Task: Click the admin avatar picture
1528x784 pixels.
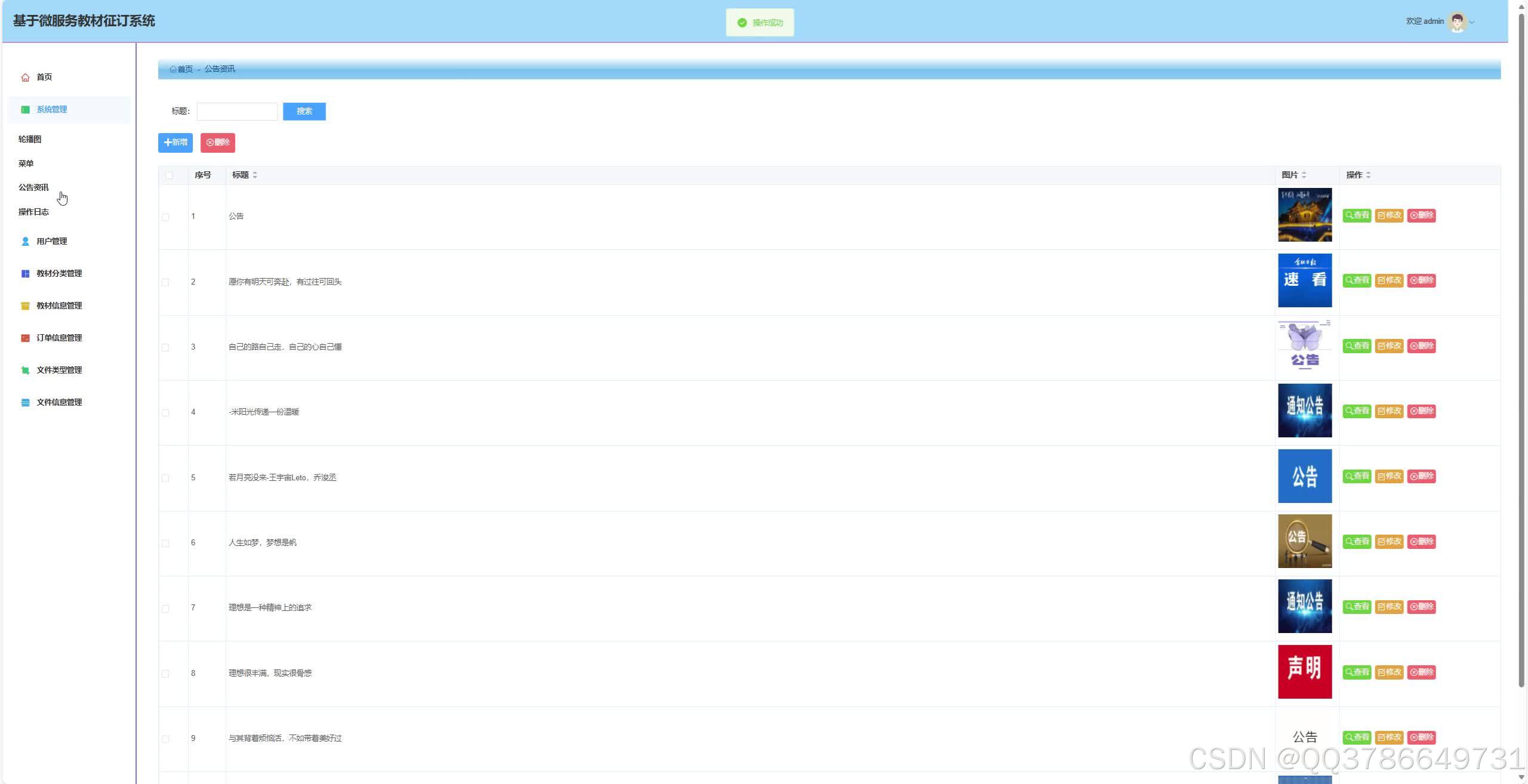Action: point(1457,22)
